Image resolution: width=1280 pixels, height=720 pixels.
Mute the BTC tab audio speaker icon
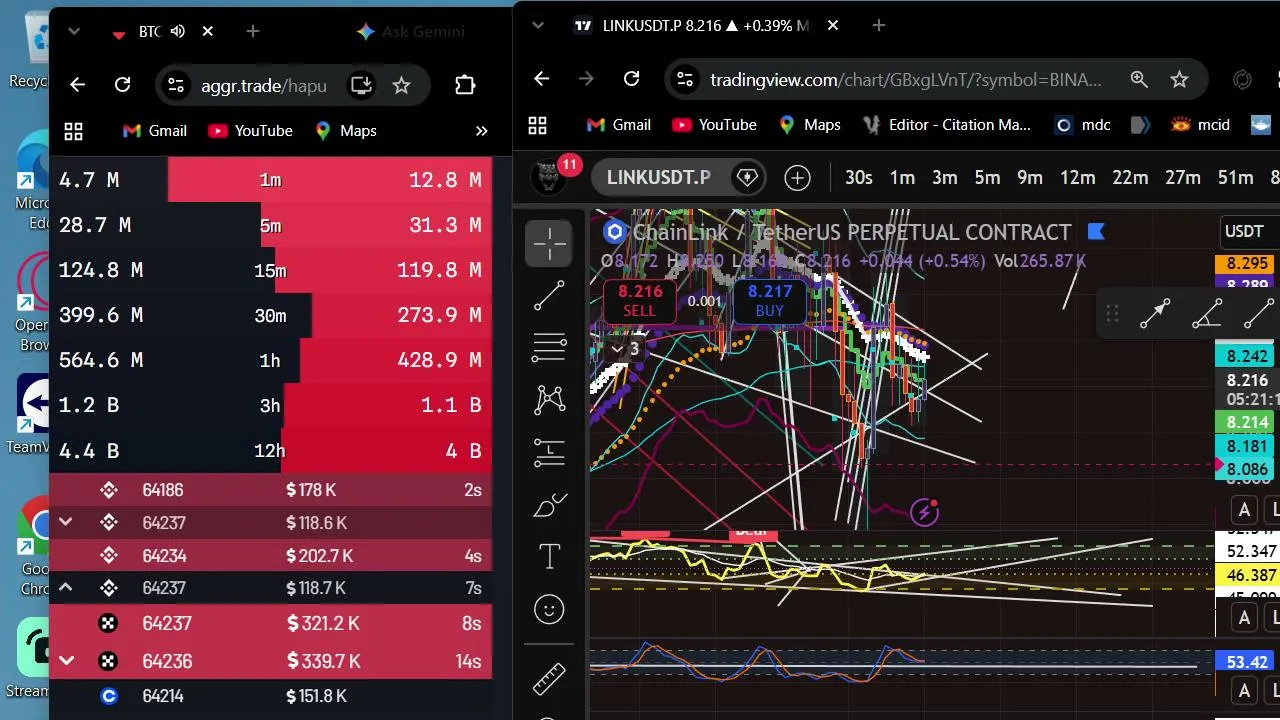[x=178, y=32]
